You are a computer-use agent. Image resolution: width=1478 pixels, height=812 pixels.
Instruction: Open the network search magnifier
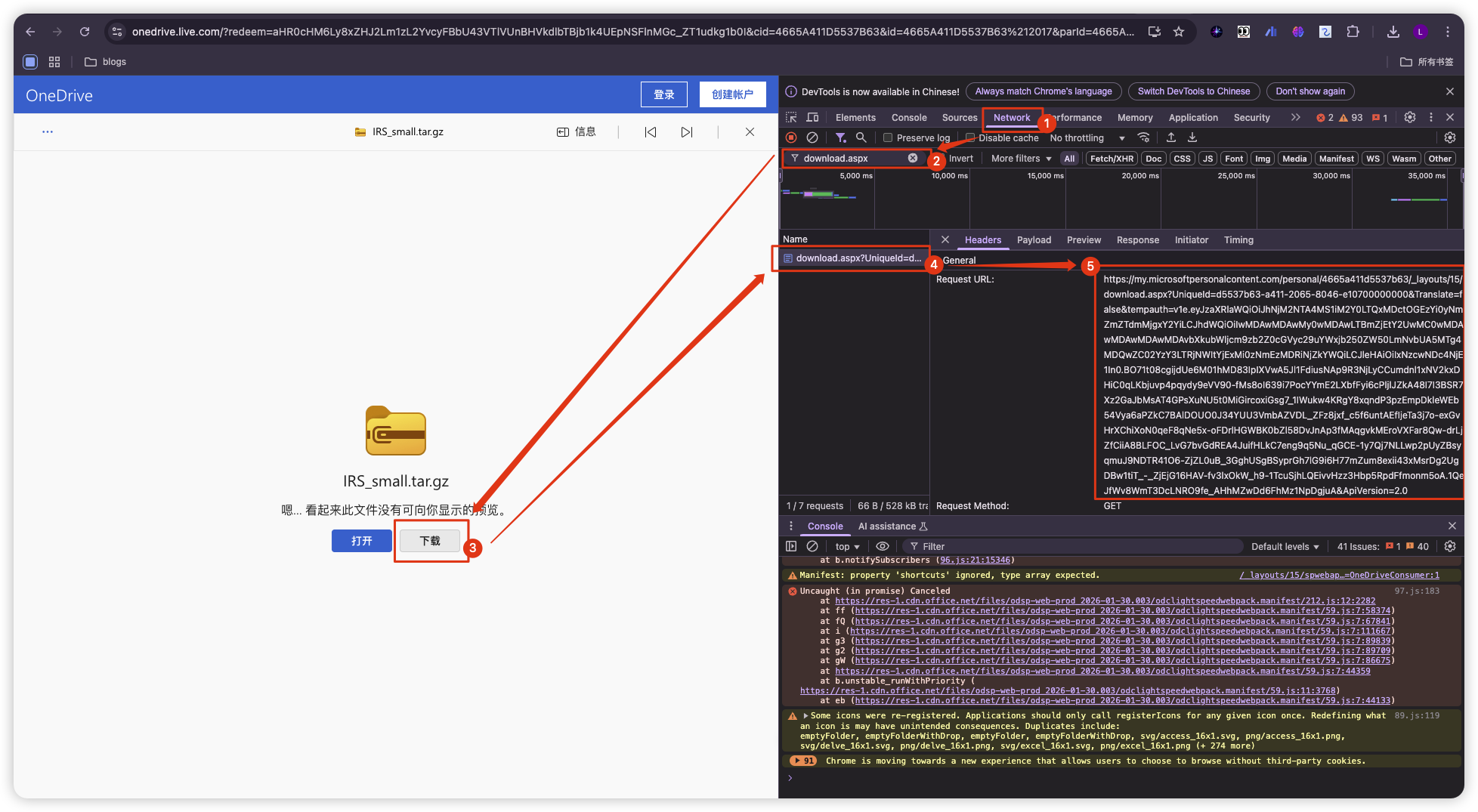[861, 137]
